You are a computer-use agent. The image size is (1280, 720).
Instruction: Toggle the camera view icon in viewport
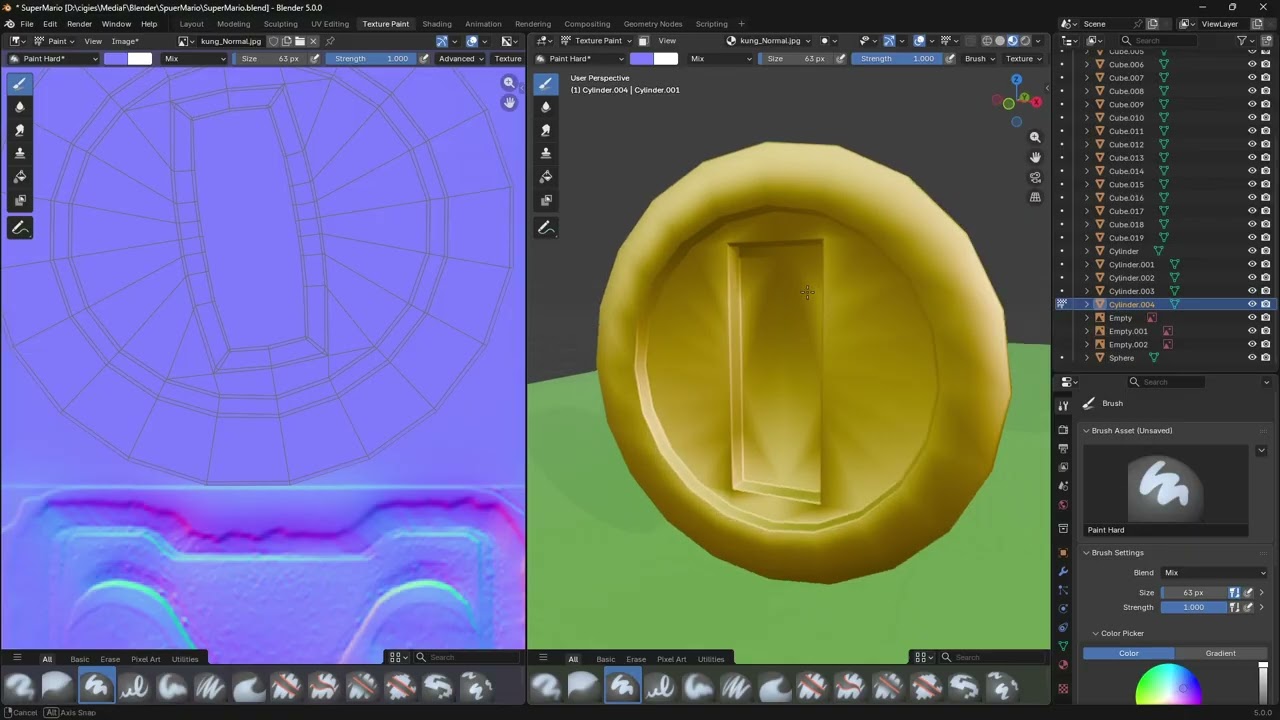pos(1035,177)
